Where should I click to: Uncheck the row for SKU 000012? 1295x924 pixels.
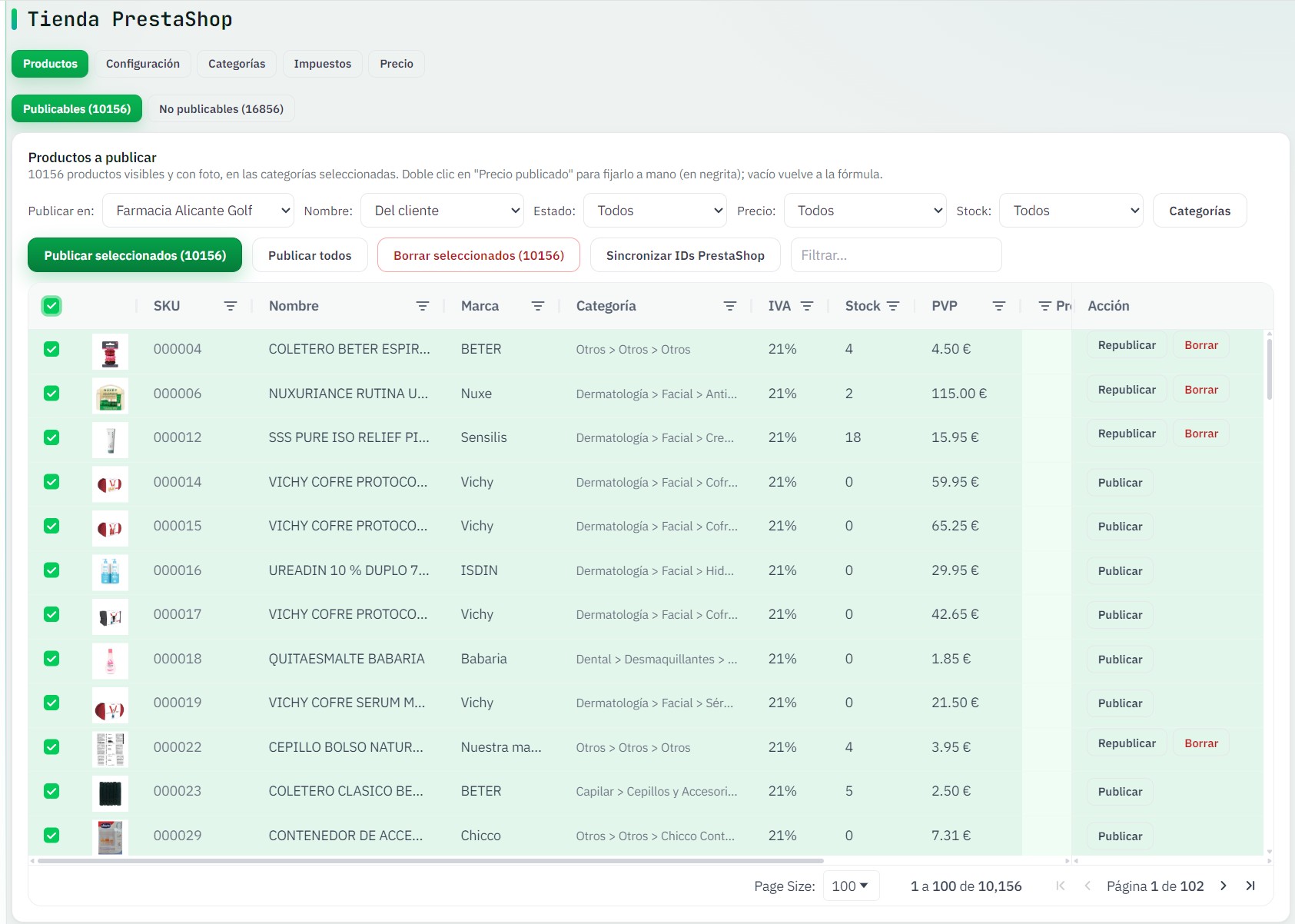[x=51, y=437]
